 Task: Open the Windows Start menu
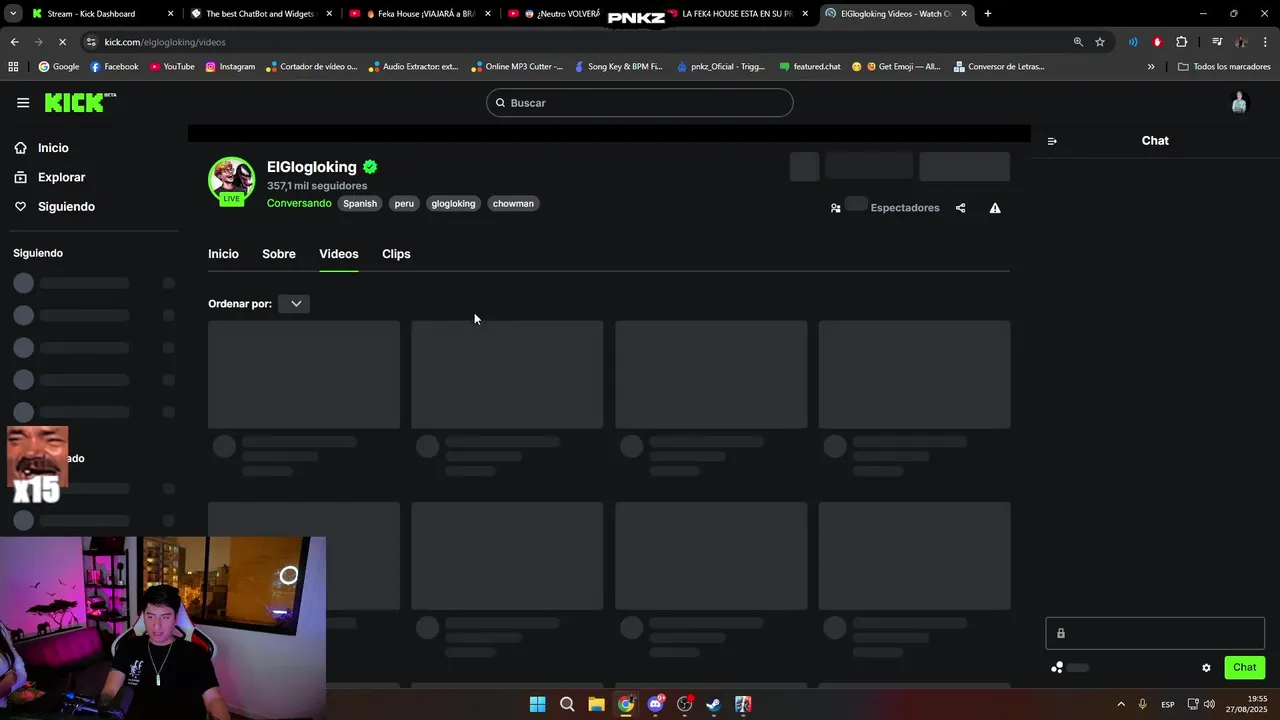537,704
